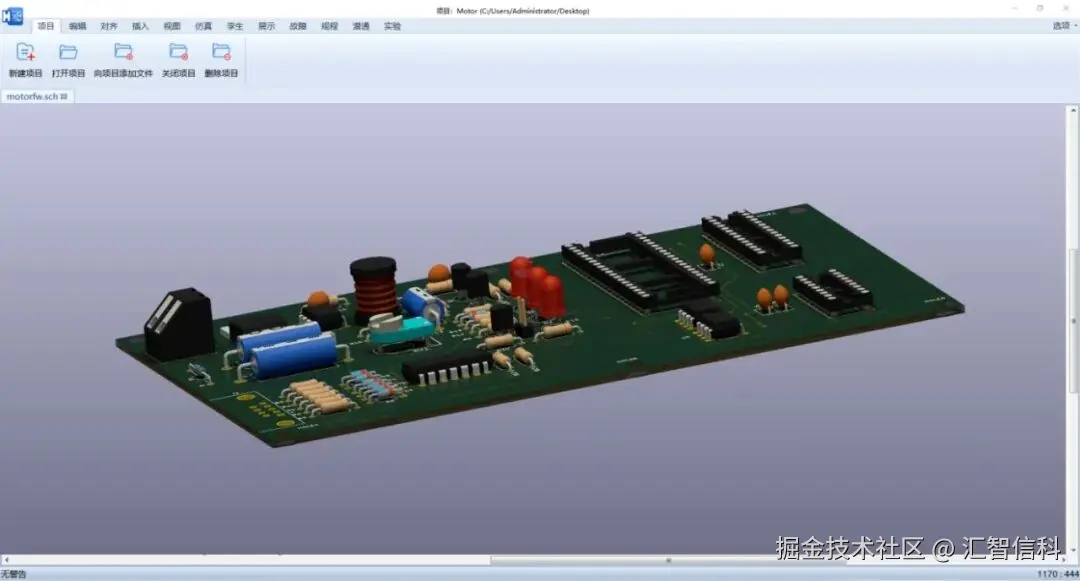Screen dimensions: 1080x581
Task: Close the application window
Action: tap(1066, 9)
